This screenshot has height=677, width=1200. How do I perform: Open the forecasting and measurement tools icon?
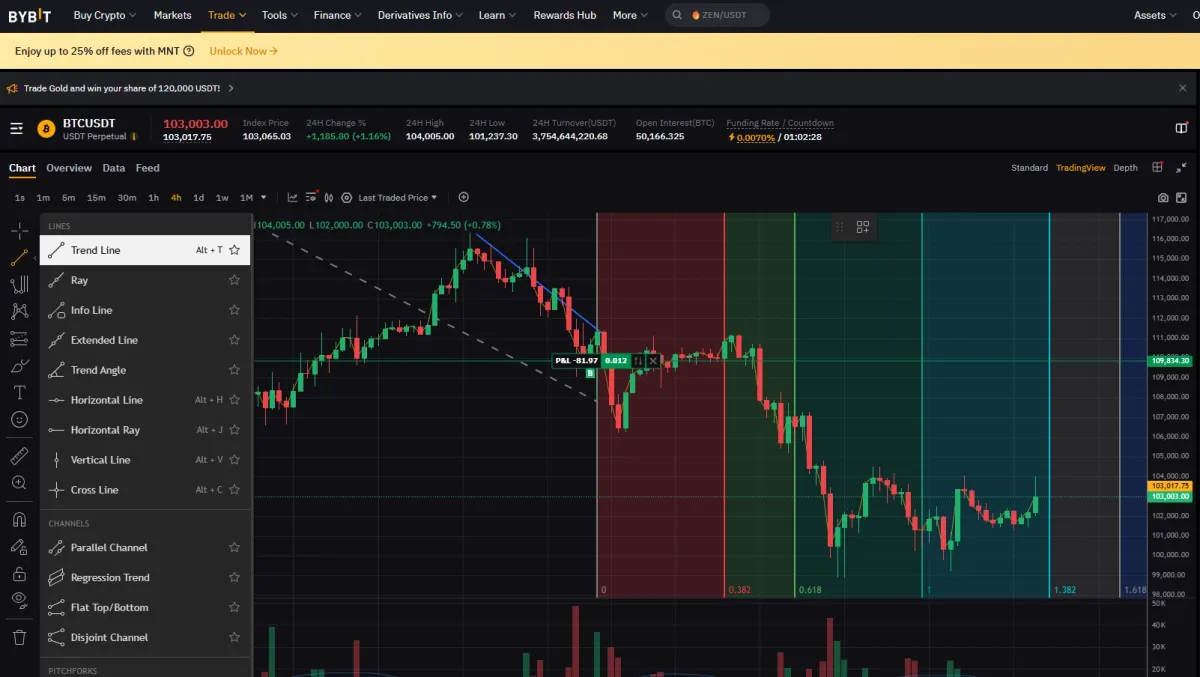[19, 338]
